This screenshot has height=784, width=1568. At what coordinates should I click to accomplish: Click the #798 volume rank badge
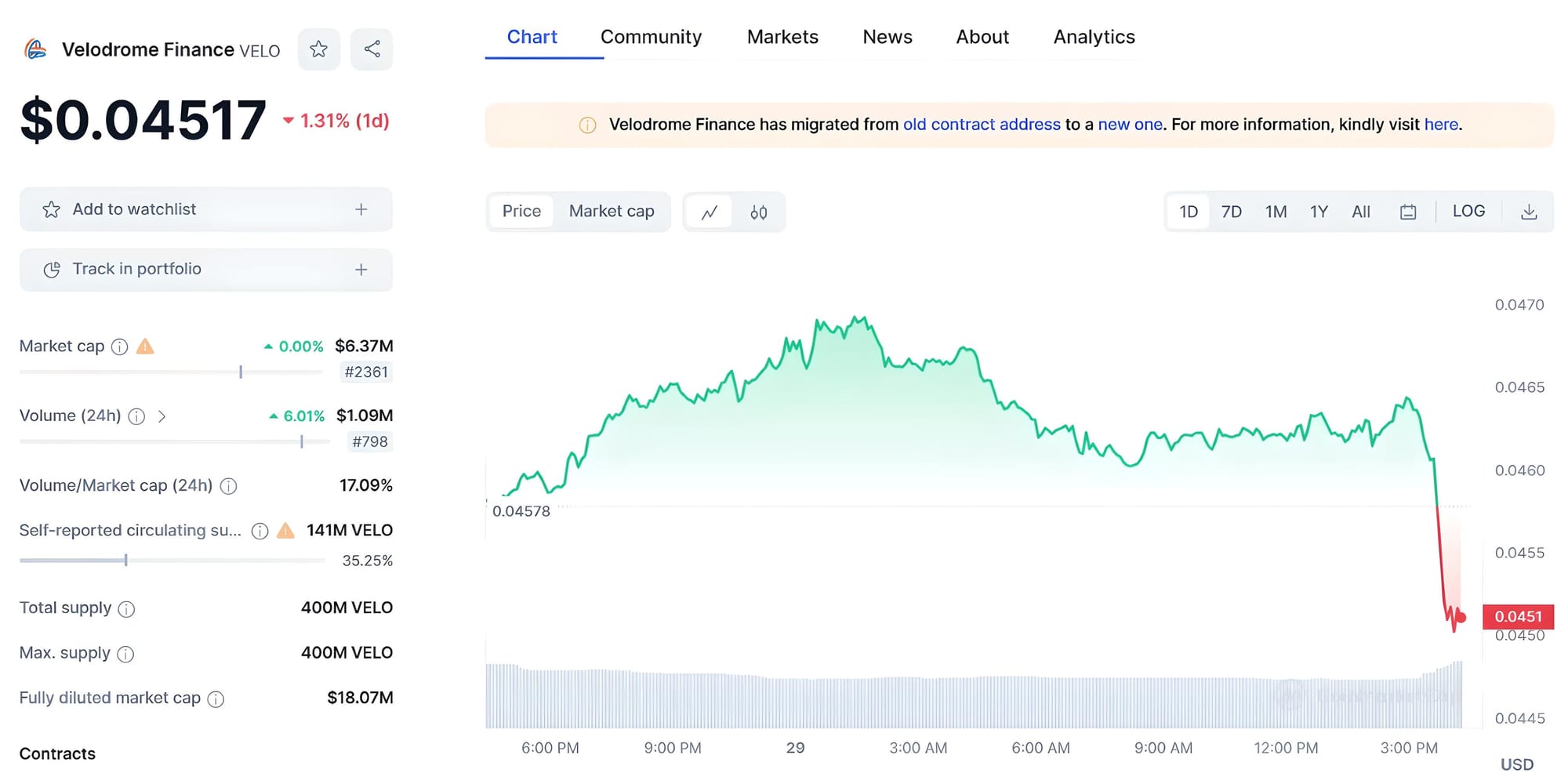(370, 442)
